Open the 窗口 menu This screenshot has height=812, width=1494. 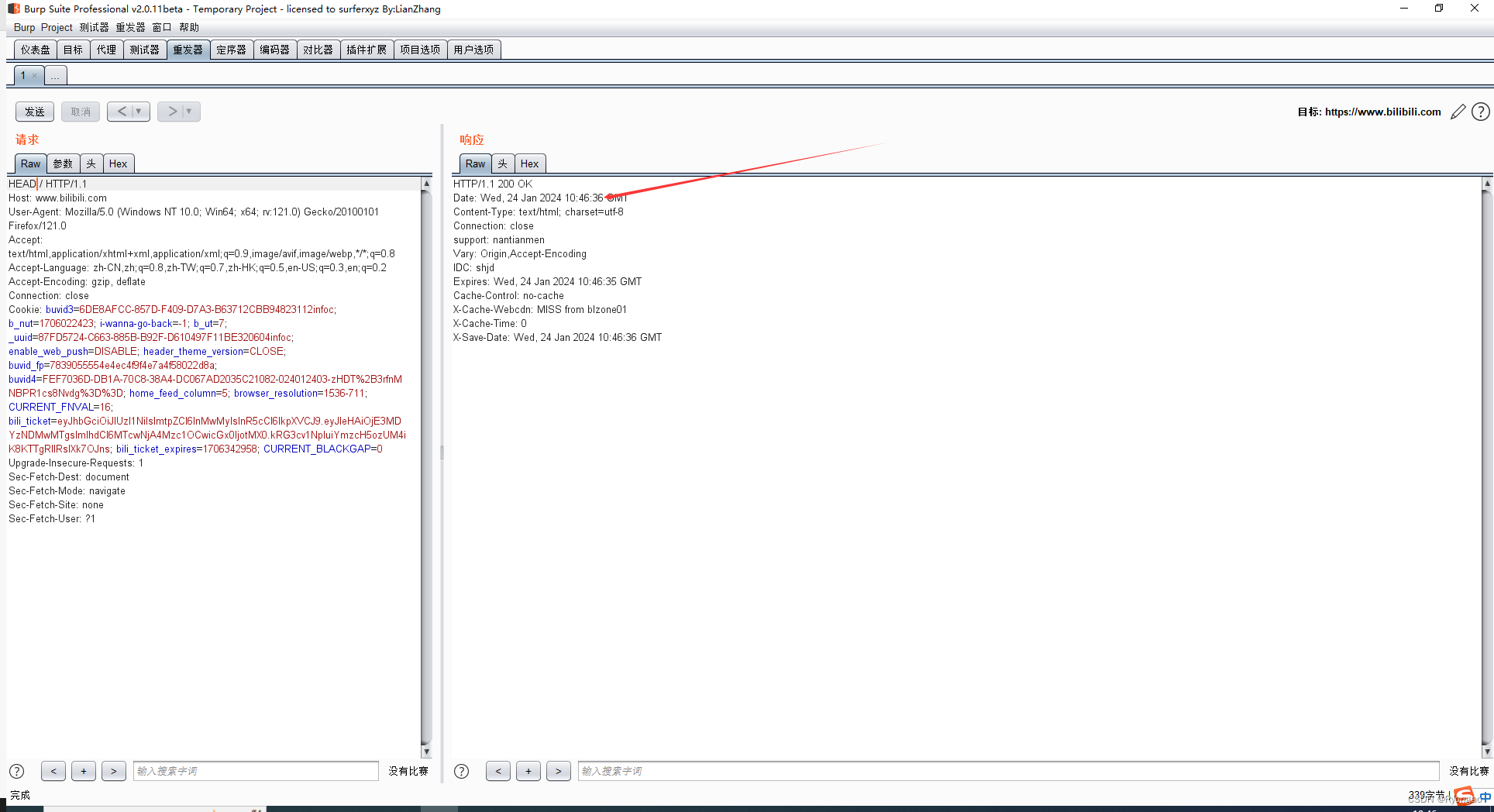click(x=161, y=27)
